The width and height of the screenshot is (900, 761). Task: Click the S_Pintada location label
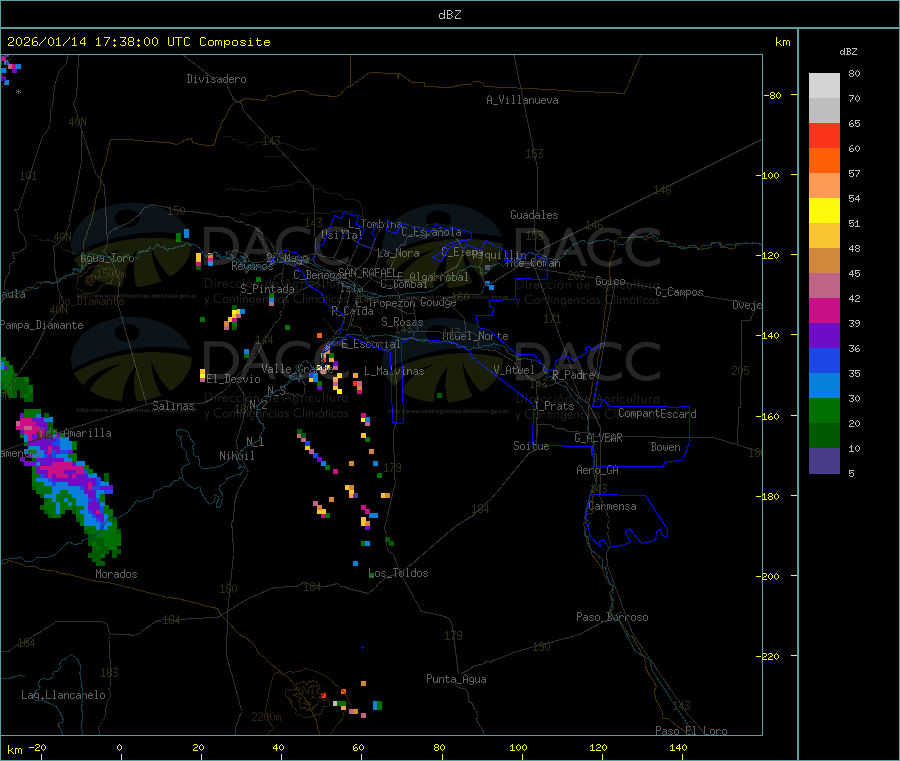[267, 289]
